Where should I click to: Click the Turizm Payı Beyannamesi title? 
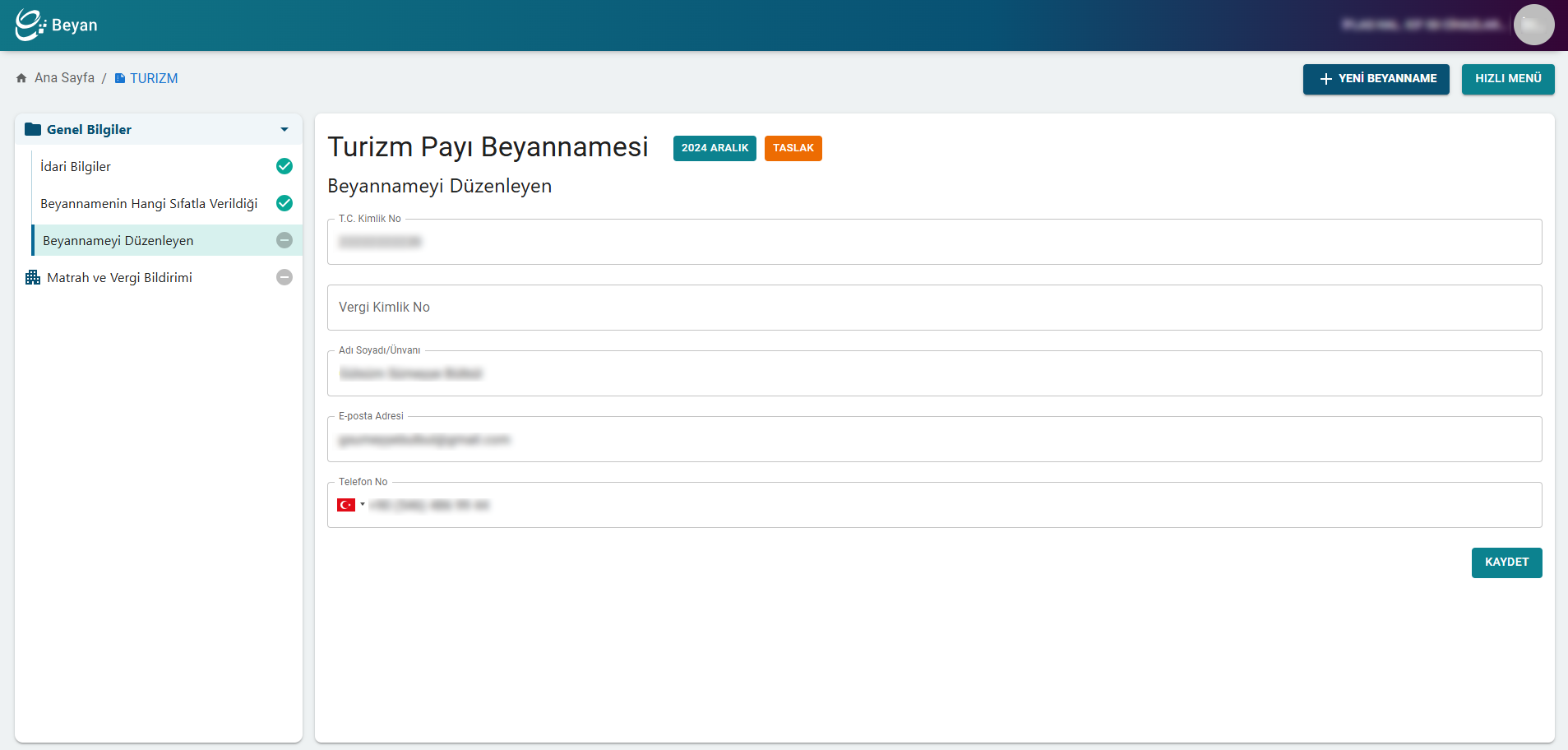pyautogui.click(x=488, y=147)
